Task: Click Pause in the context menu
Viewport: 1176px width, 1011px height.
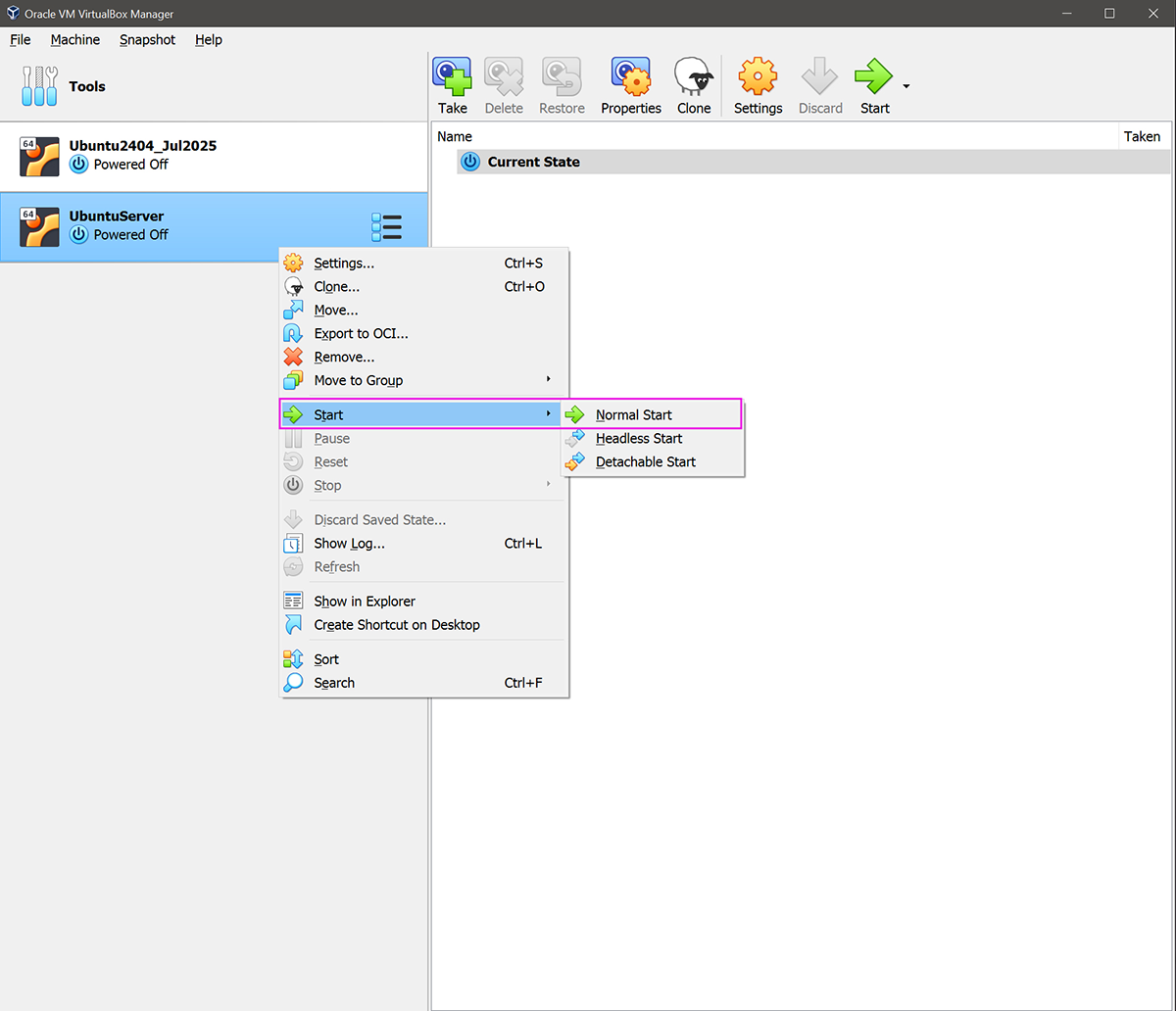Action: pyautogui.click(x=423, y=439)
